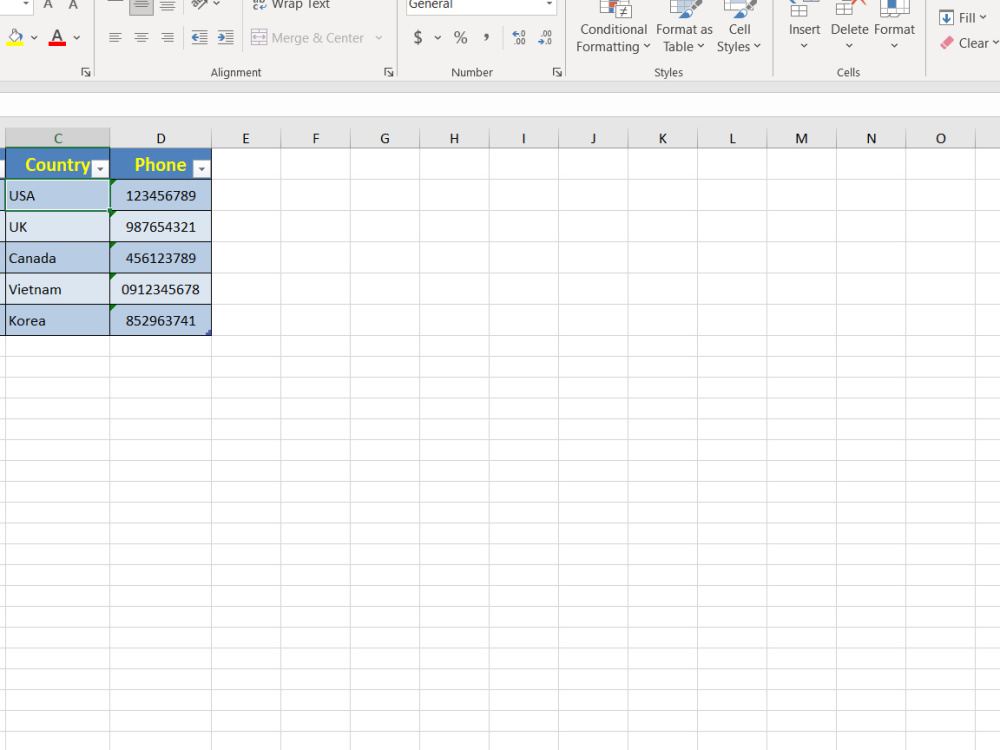Select cell with 987654321
The width and height of the screenshot is (1000, 750).
(x=161, y=226)
